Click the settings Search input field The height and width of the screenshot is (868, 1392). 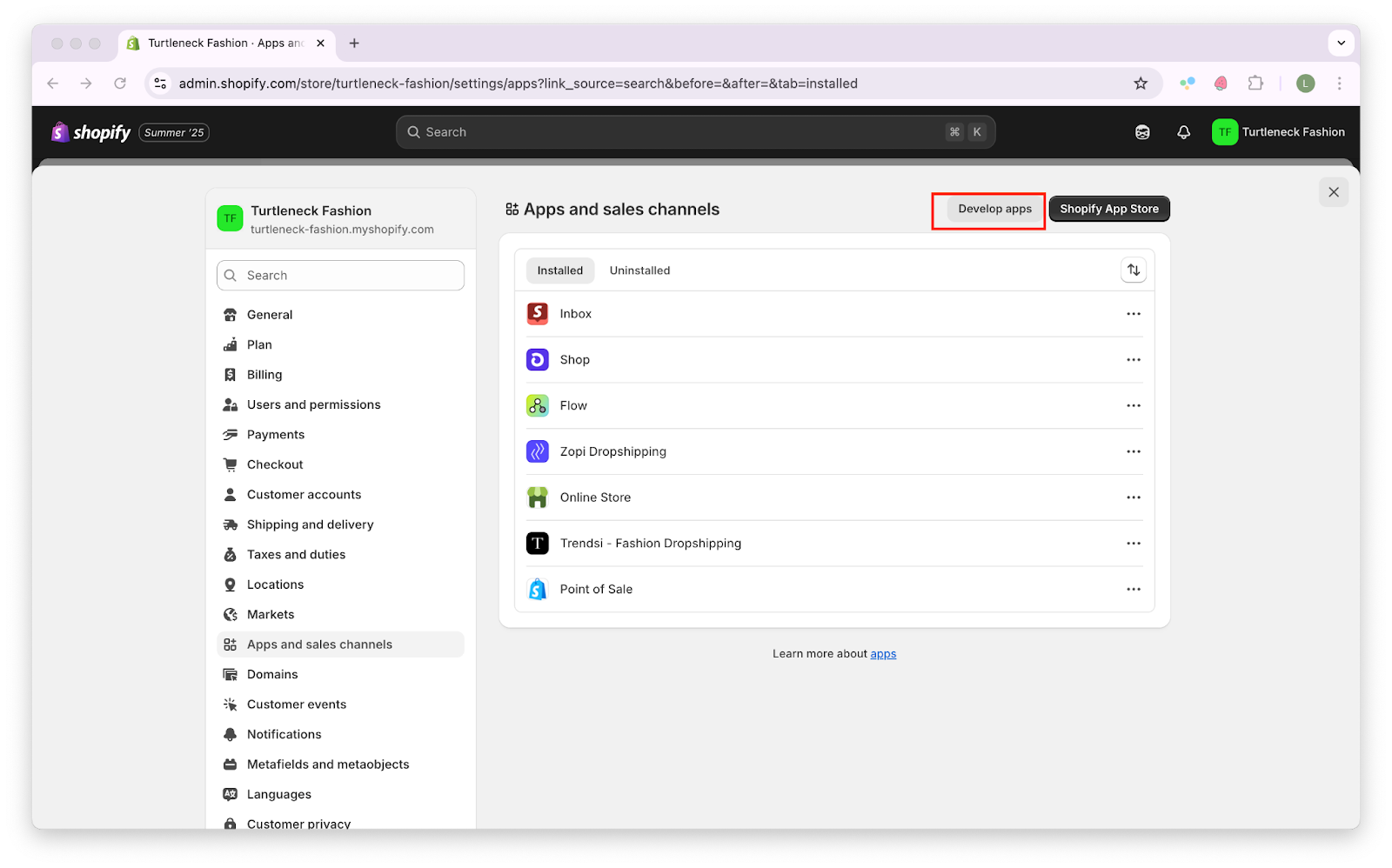340,276
